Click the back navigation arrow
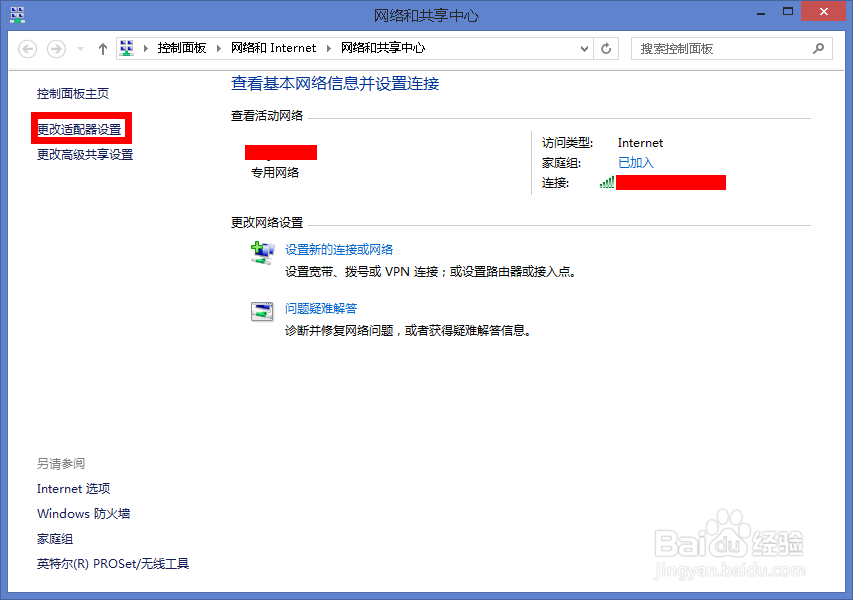853x600 pixels. tap(28, 48)
